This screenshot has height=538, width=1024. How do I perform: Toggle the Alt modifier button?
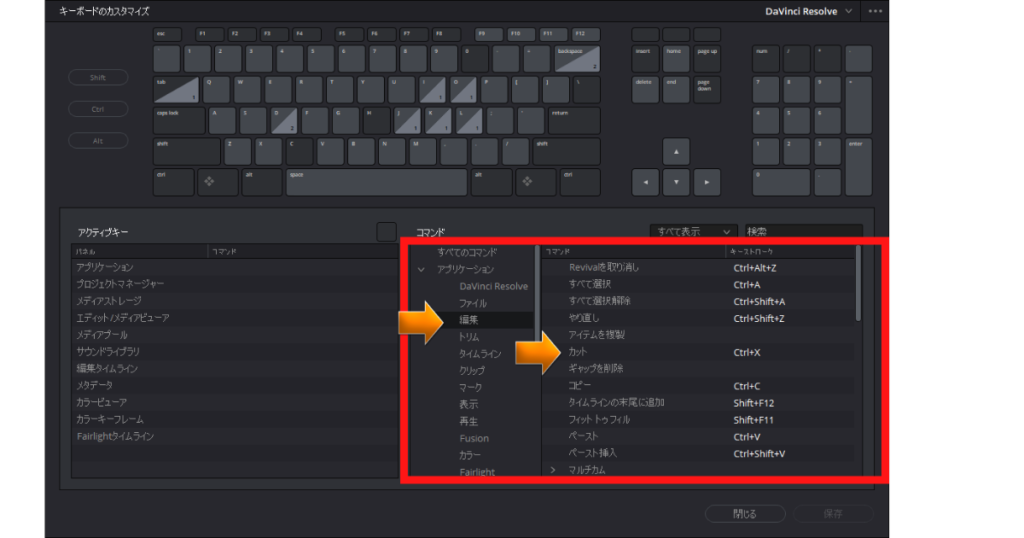(98, 141)
